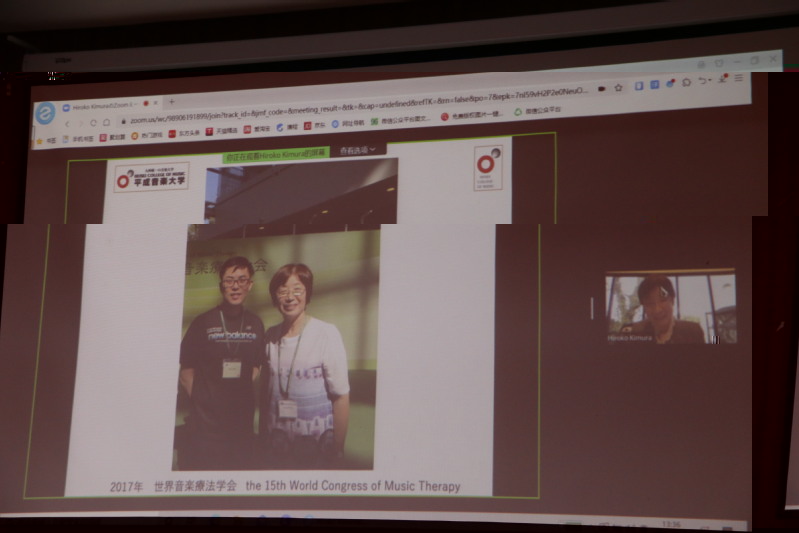Open the browser hamburger main menu
Screen dimensions: 799x533
(x=739, y=78)
